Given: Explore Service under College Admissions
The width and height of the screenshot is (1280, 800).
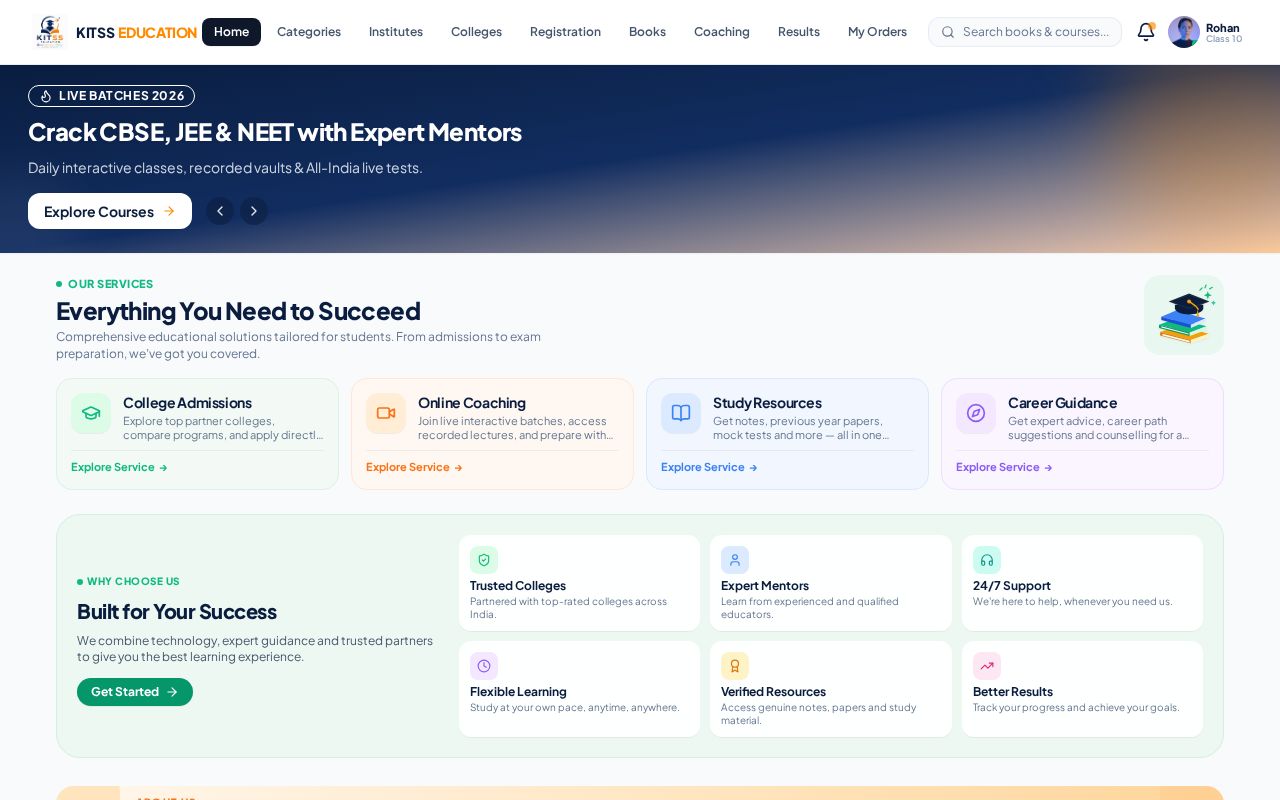Looking at the screenshot, I should click(119, 467).
